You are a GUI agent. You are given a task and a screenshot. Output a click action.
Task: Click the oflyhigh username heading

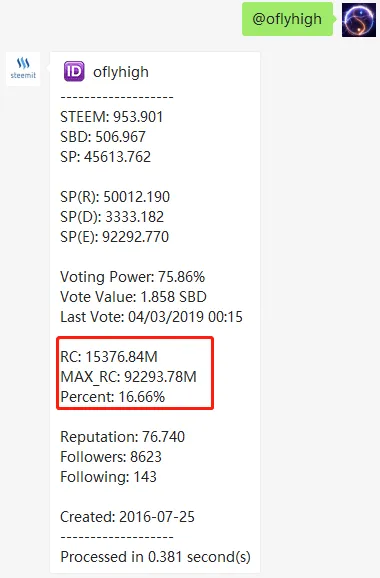(121, 72)
